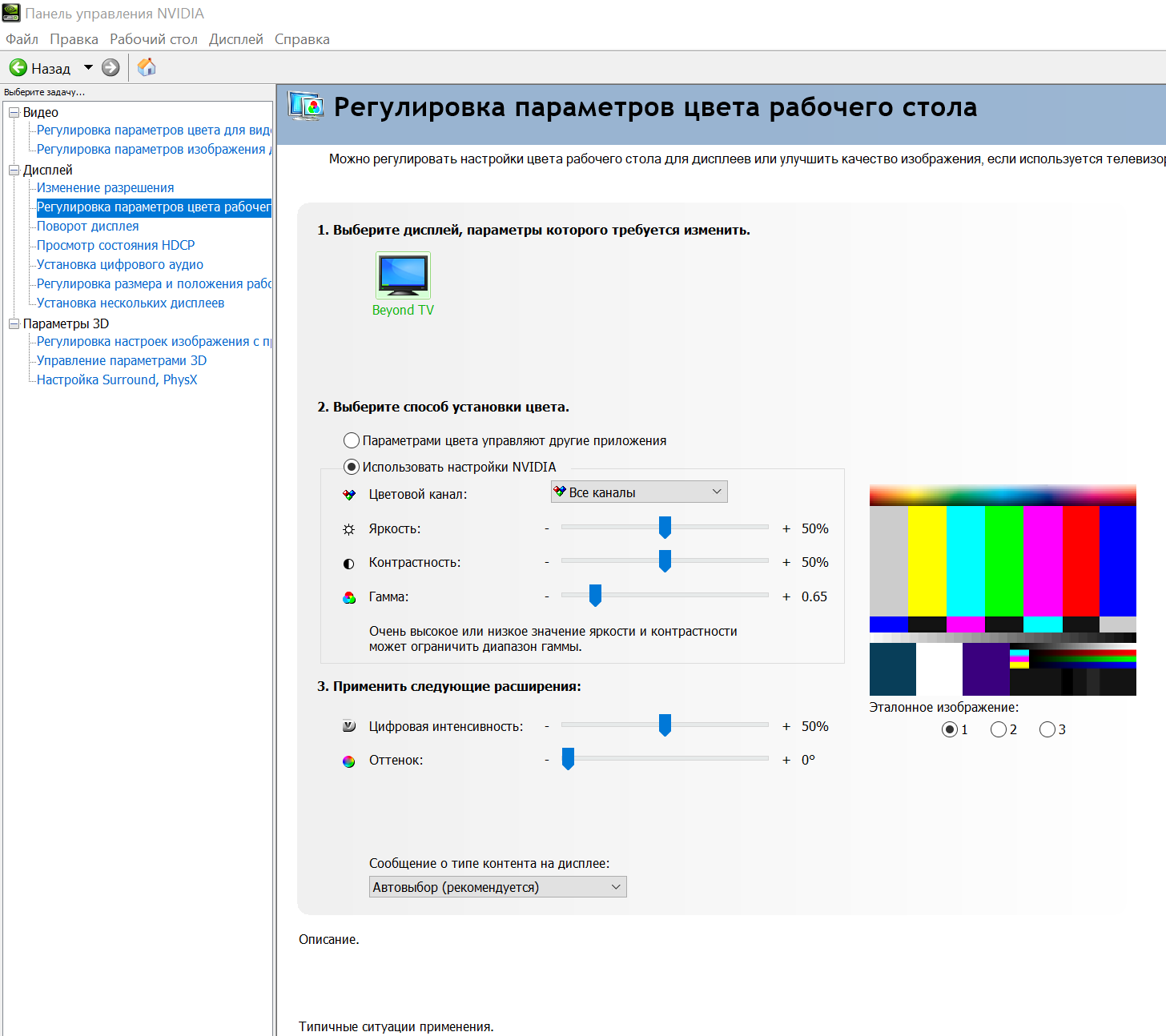Open 'Изменение разрешения' link in sidebar
Viewport: 1166px width, 1036px height.
pos(105,187)
